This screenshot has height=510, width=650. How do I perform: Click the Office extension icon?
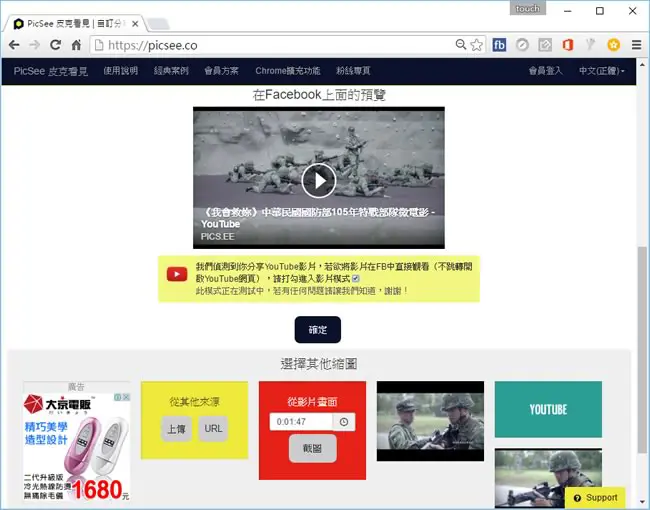tap(568, 45)
